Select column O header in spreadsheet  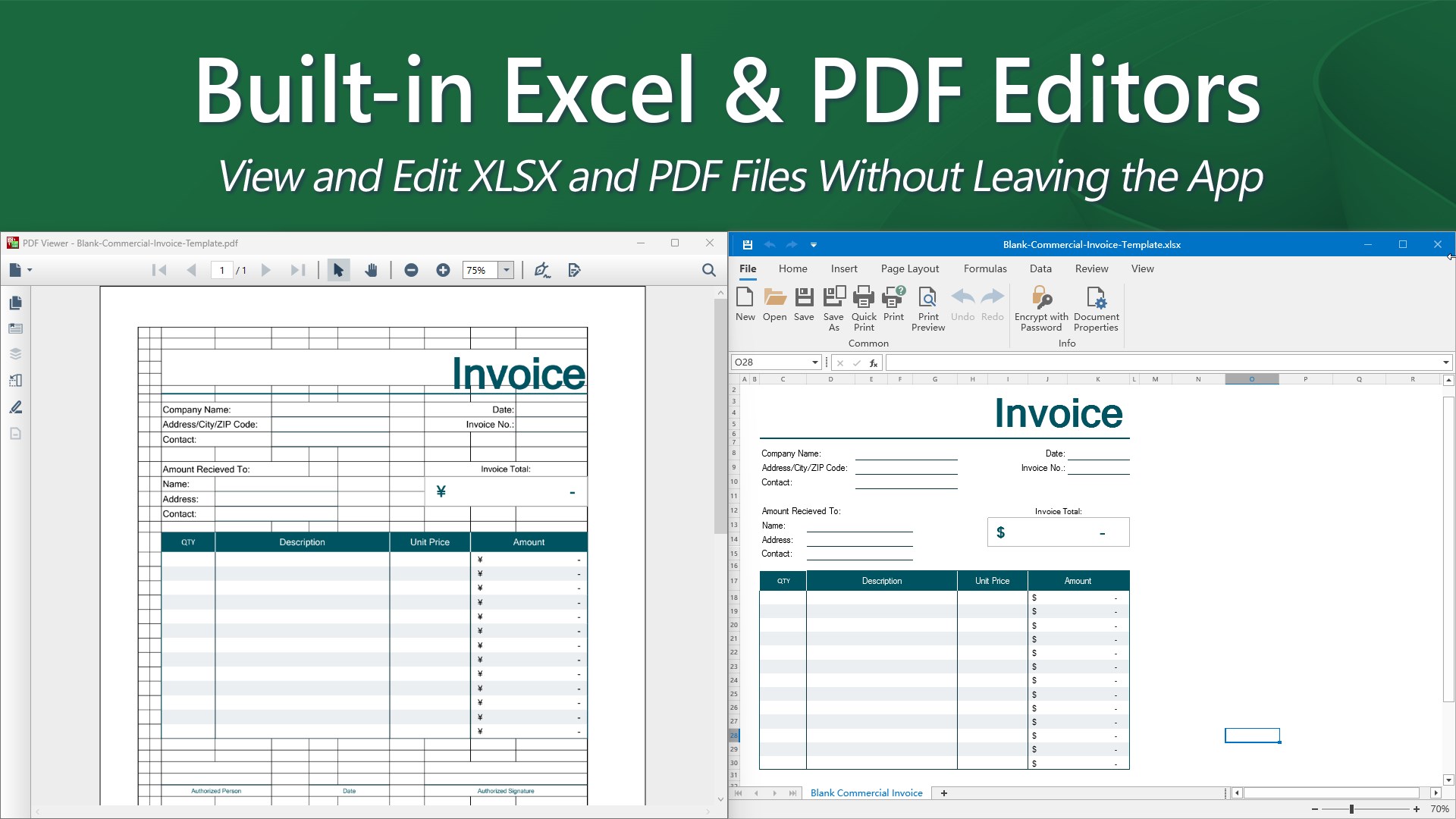tap(1252, 379)
